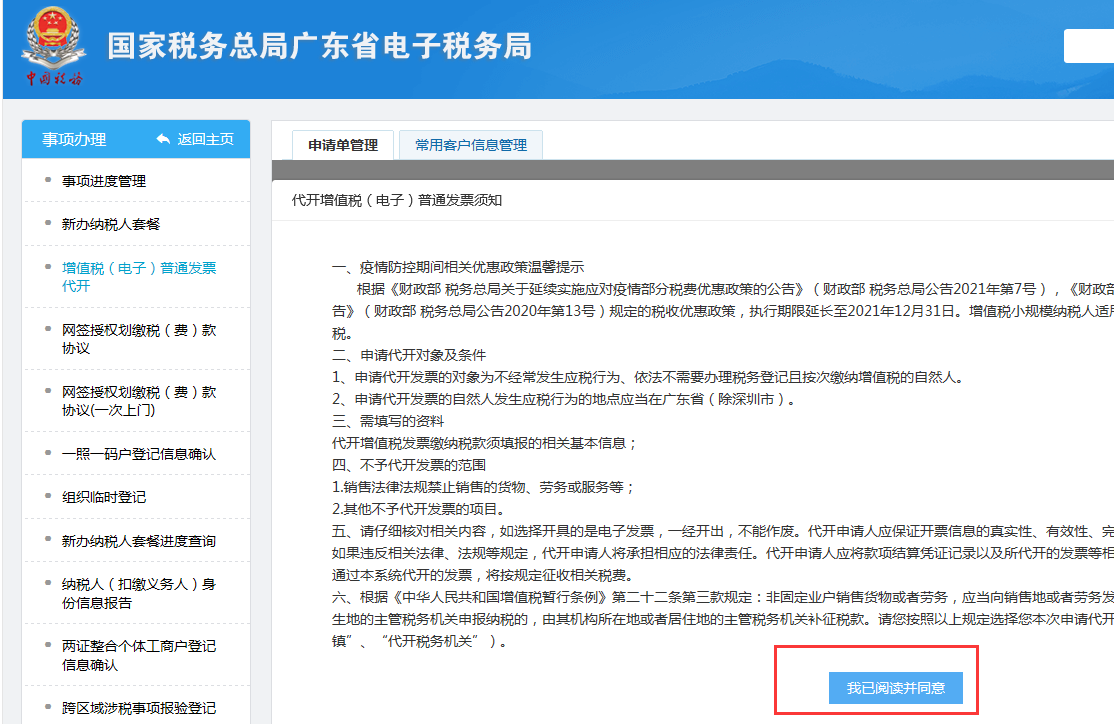
Task: Open the 常用客户信息管理 tab
Action: (x=470, y=145)
